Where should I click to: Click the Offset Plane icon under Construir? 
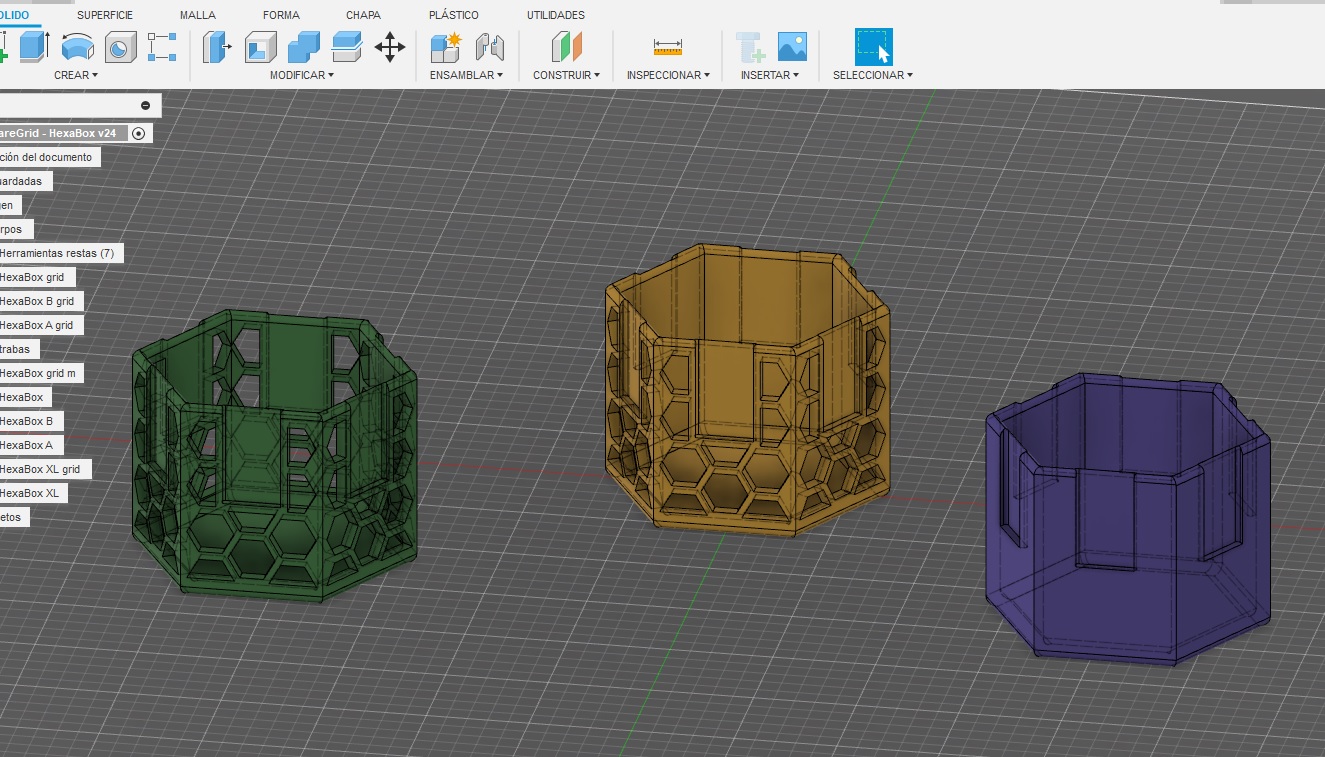click(x=567, y=47)
